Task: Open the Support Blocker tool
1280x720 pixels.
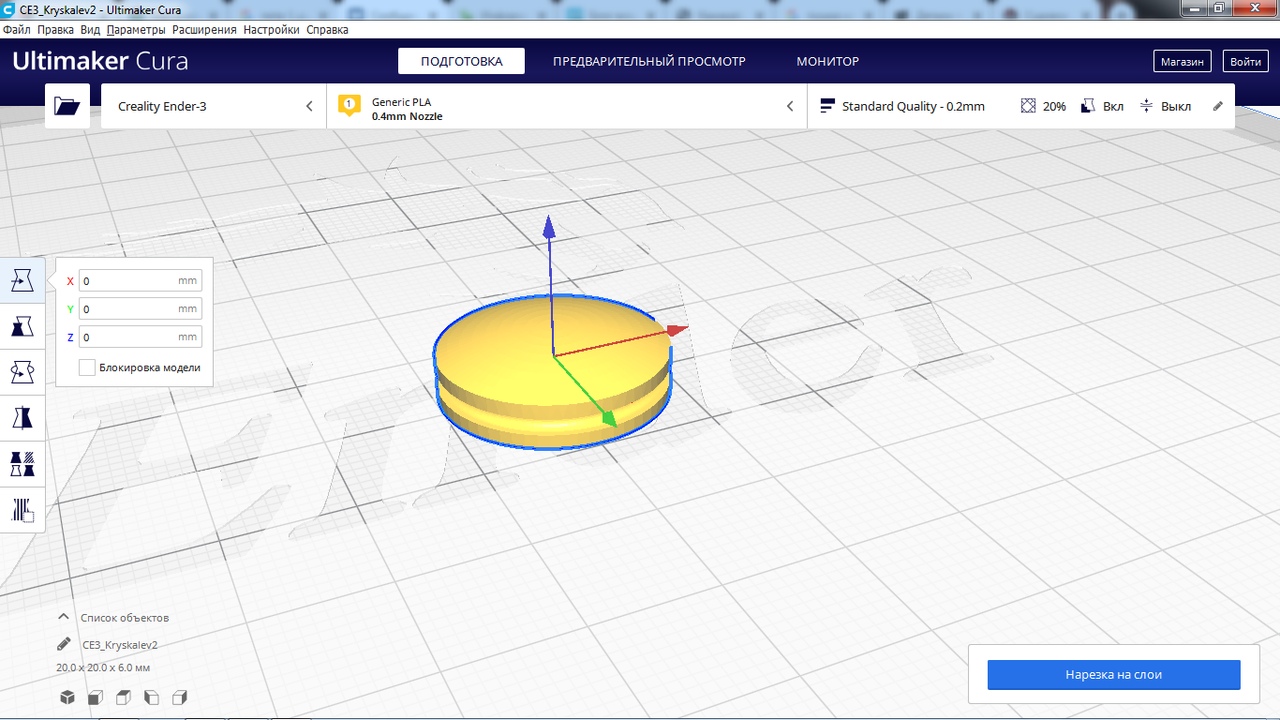Action: [22, 510]
